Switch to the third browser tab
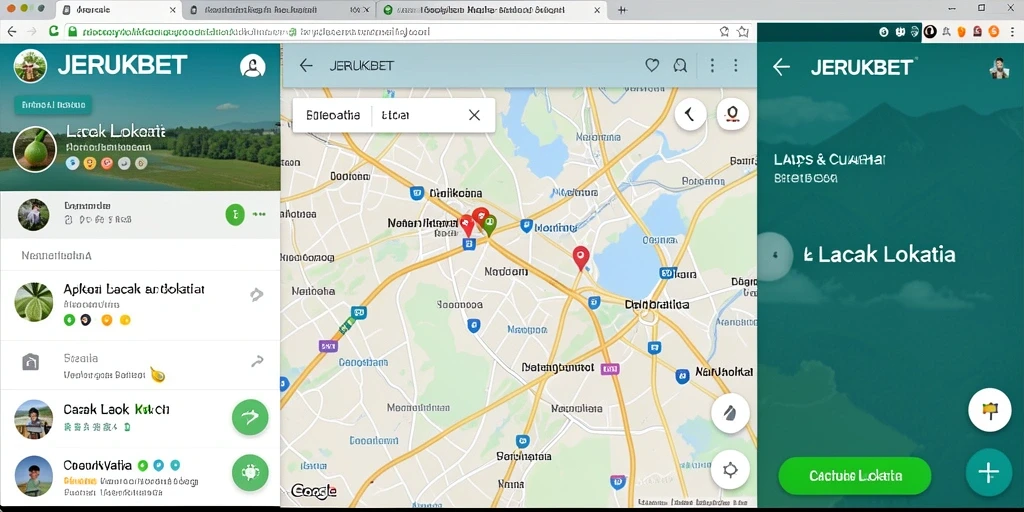Image resolution: width=1024 pixels, height=512 pixels. 491,10
